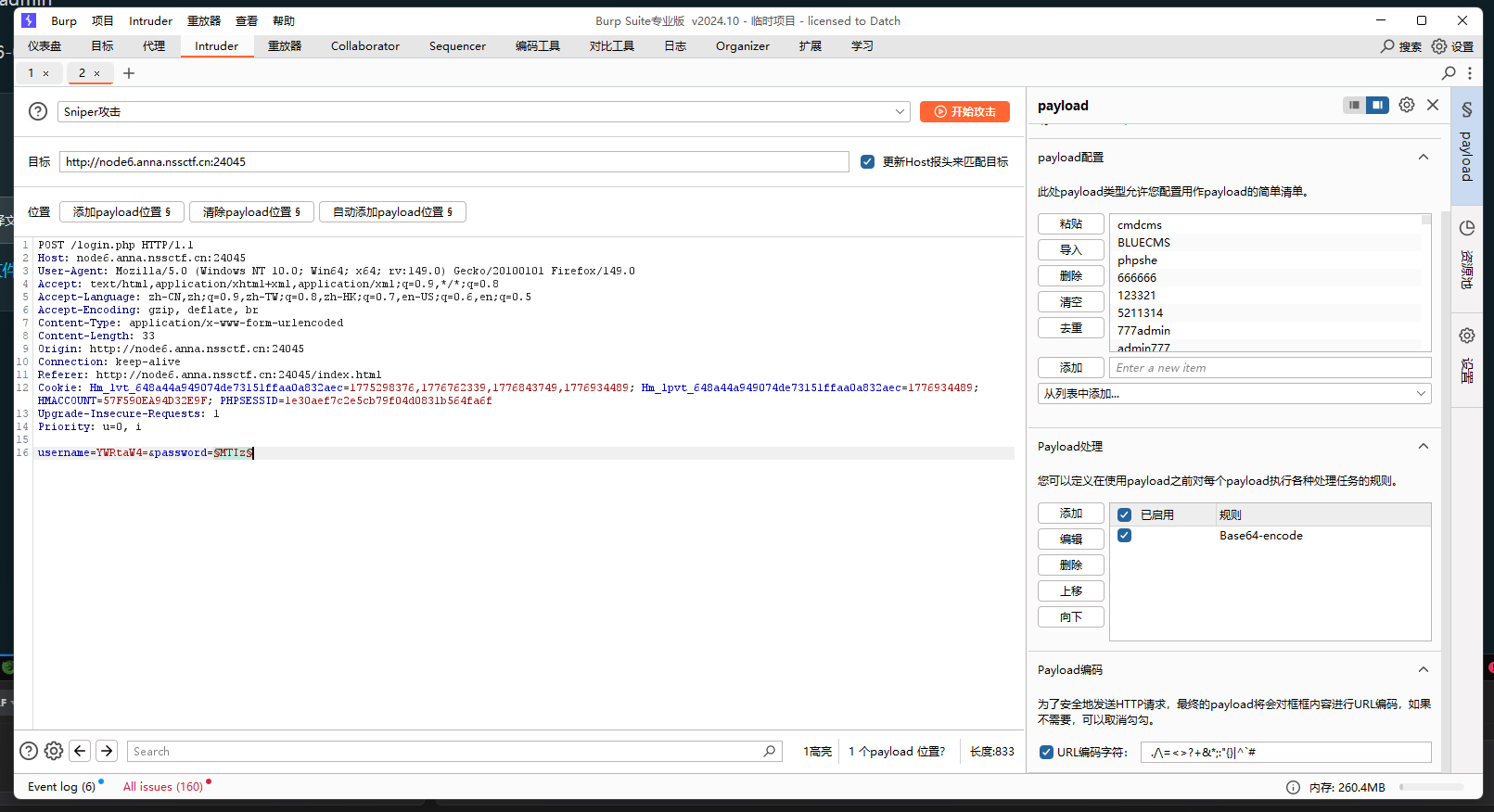Viewport: 1494px width, 812px height.
Task: Toggle the URL-encode characters checkbox
Action: (x=1046, y=752)
